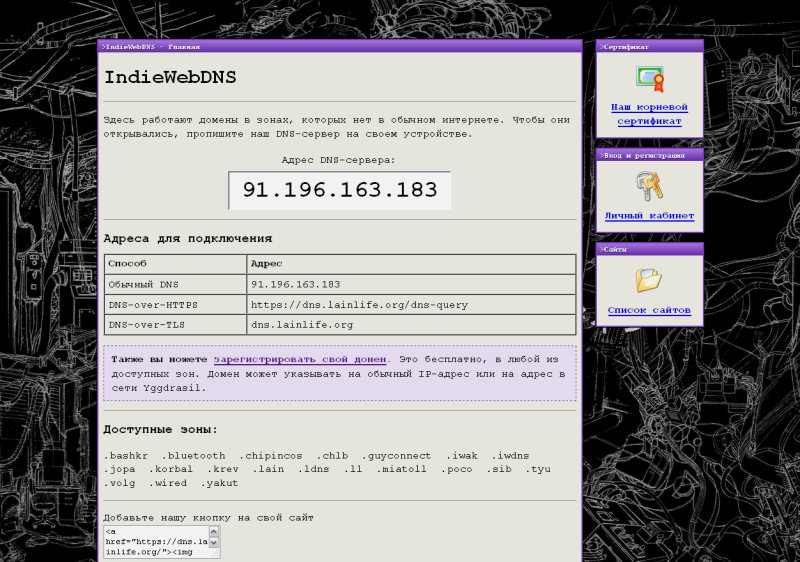Click the 91.196.163.183 cell in the table

[x=411, y=285]
